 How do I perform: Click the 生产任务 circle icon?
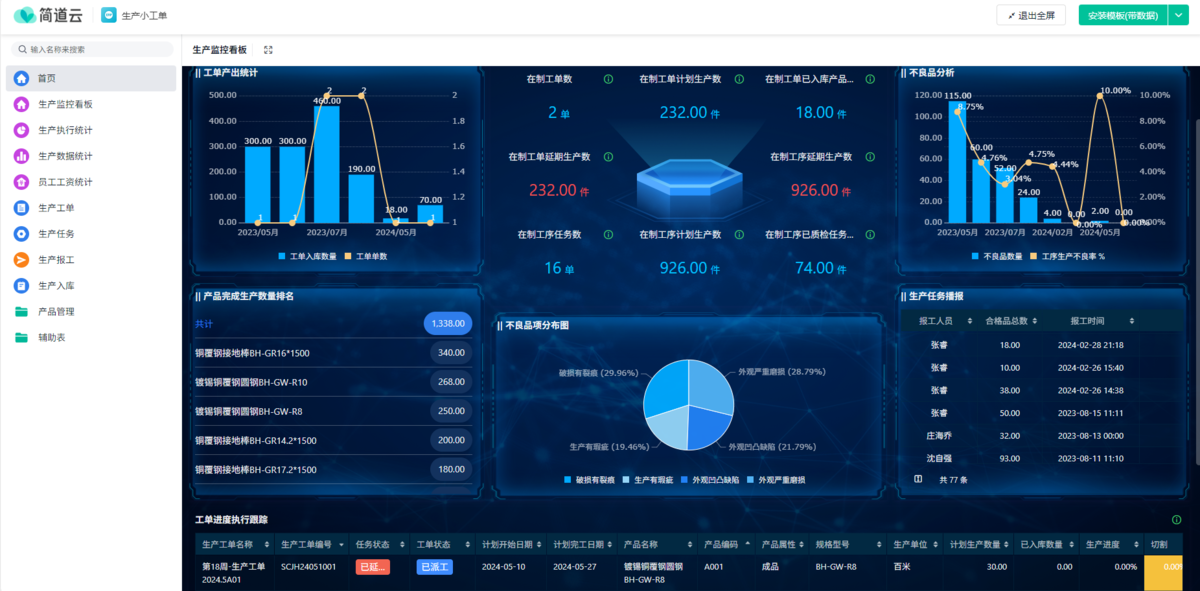(21, 234)
